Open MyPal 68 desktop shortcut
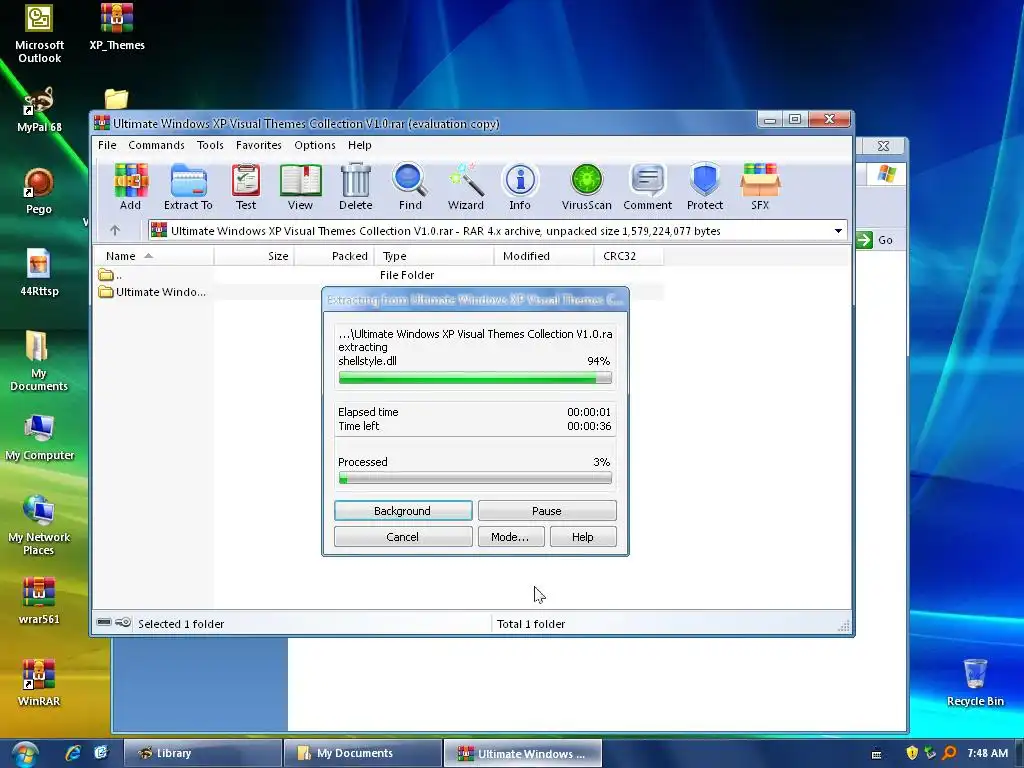Viewport: 1024px width, 768px height. 39,110
